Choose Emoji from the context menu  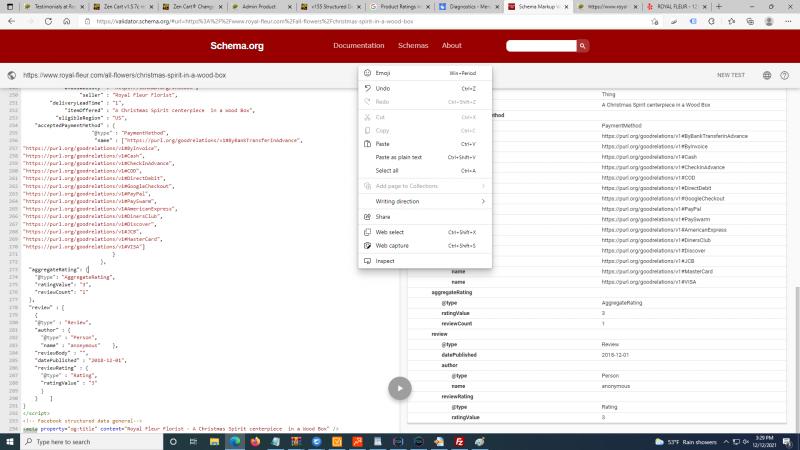425,73
